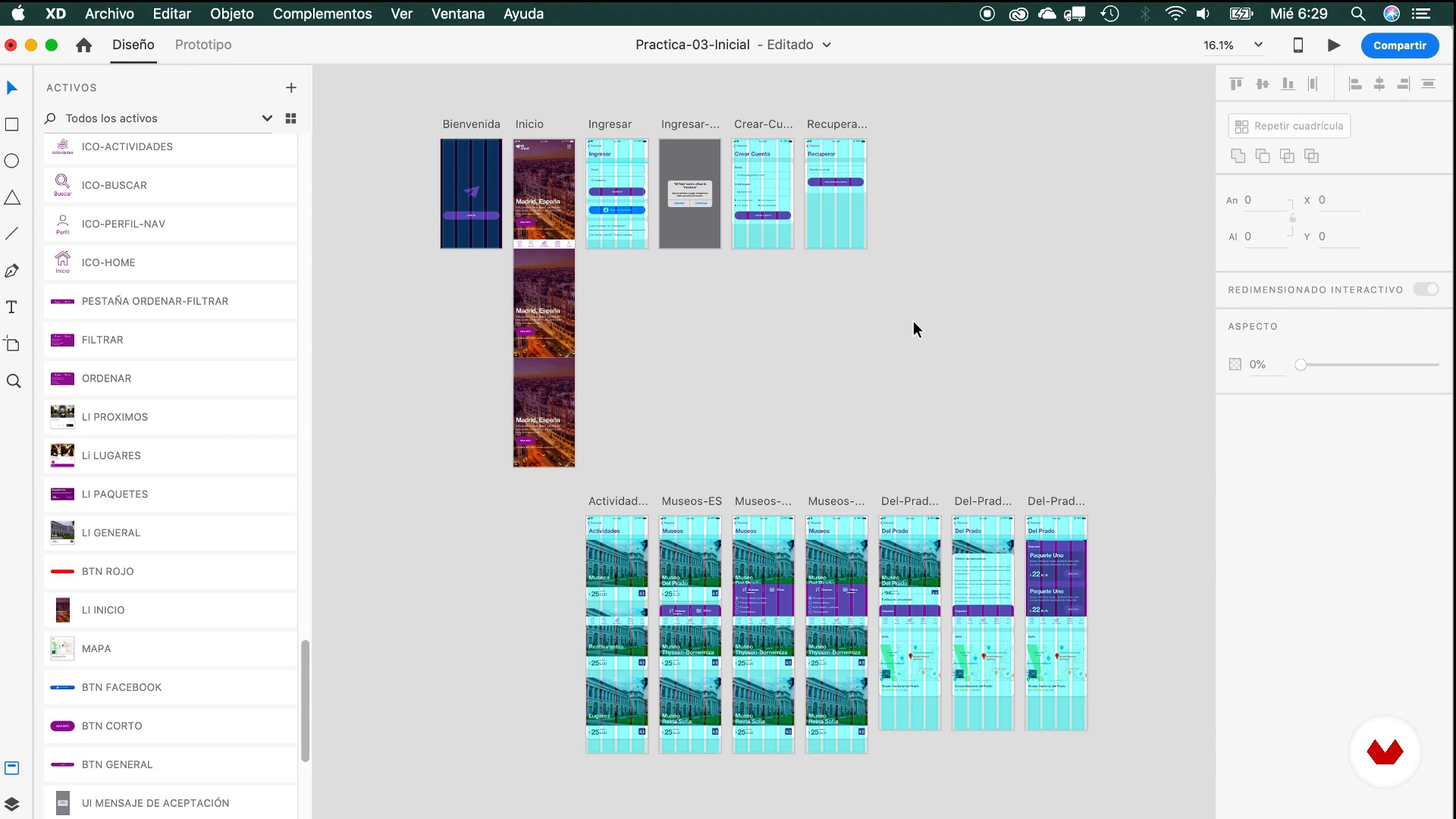Open the Ventana menu
The image size is (1456, 819).
click(458, 14)
